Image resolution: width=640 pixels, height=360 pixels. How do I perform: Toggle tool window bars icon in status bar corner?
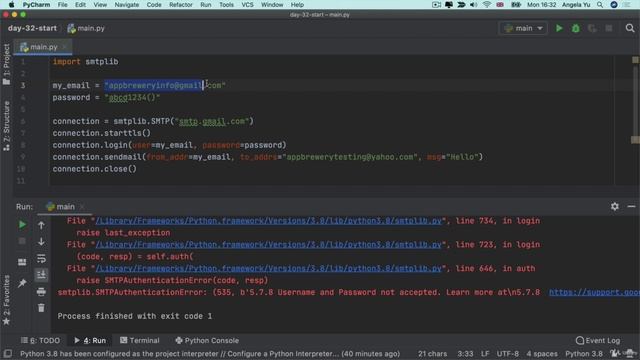[x=7, y=353]
